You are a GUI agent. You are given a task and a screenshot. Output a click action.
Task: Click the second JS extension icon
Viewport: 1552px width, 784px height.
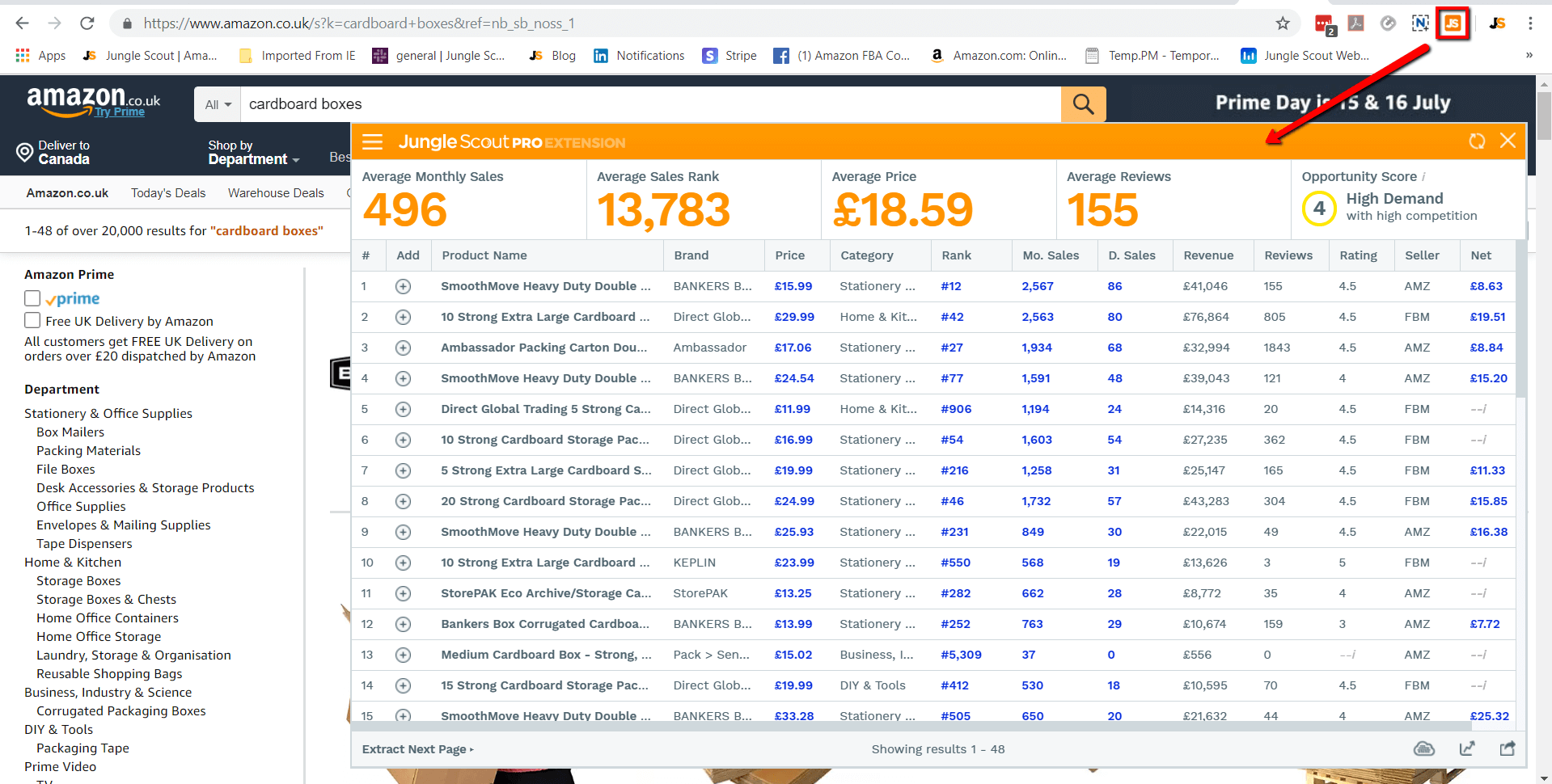pyautogui.click(x=1497, y=23)
